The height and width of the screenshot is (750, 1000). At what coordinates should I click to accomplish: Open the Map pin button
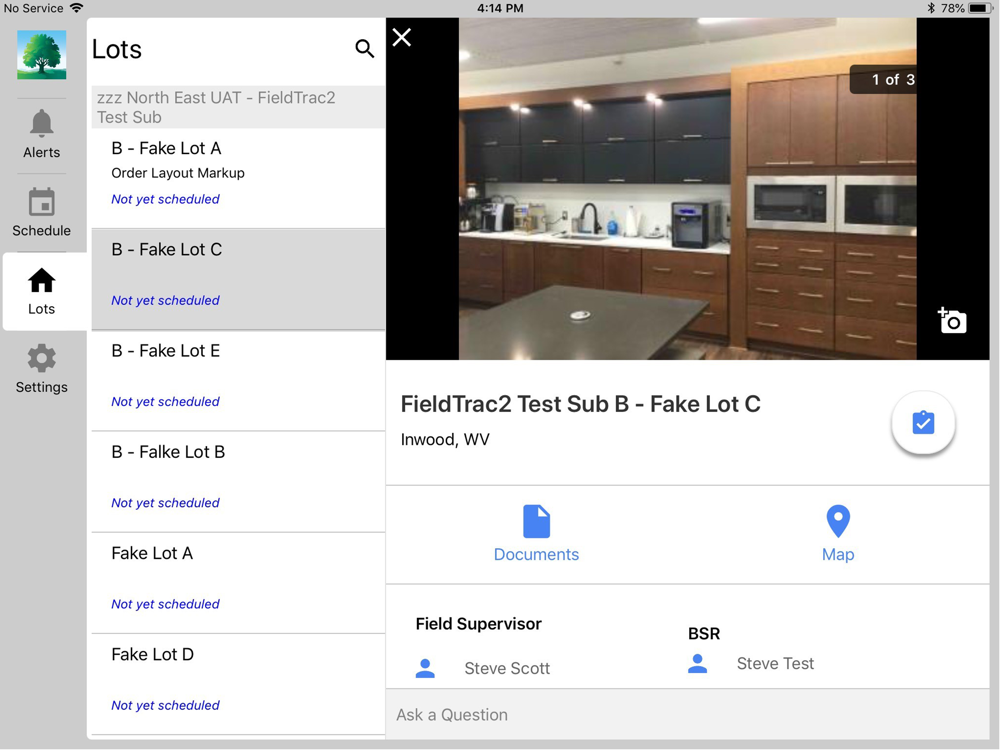[837, 534]
